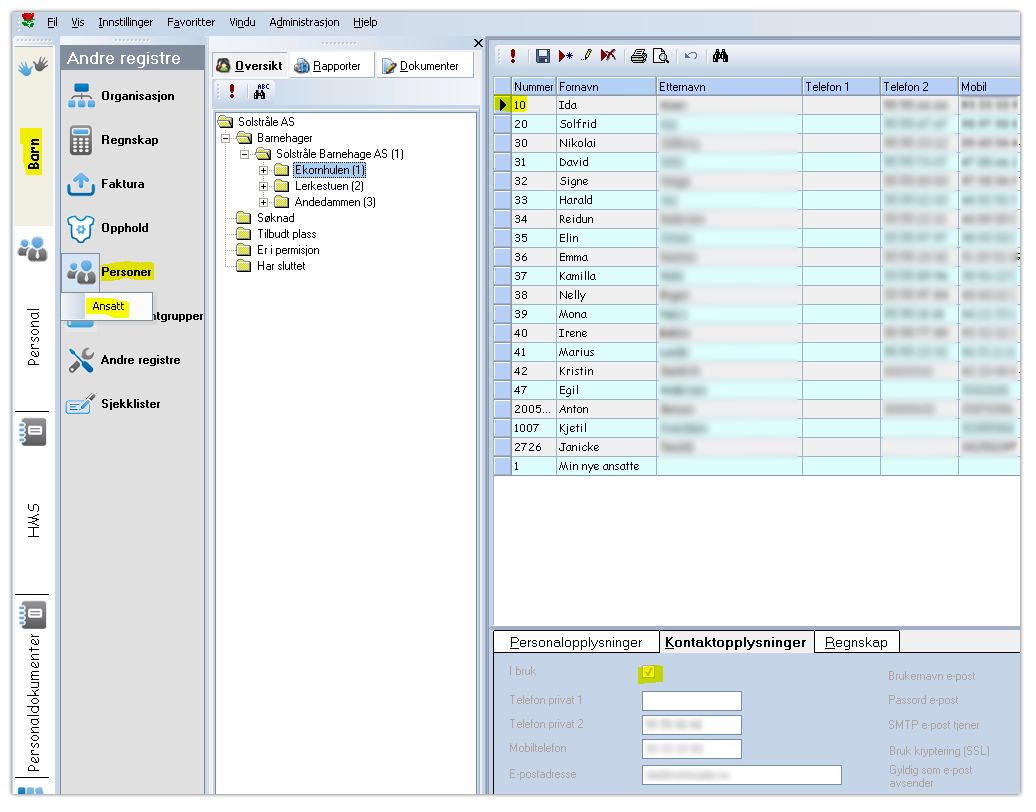Click into the Mobiltelefon field

pyautogui.click(x=692, y=749)
